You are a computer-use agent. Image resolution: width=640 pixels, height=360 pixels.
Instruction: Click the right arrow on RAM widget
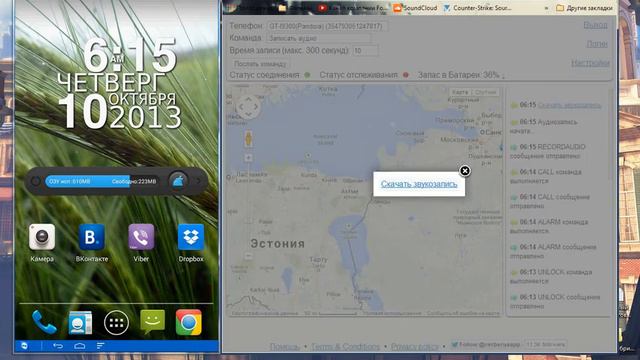199,181
